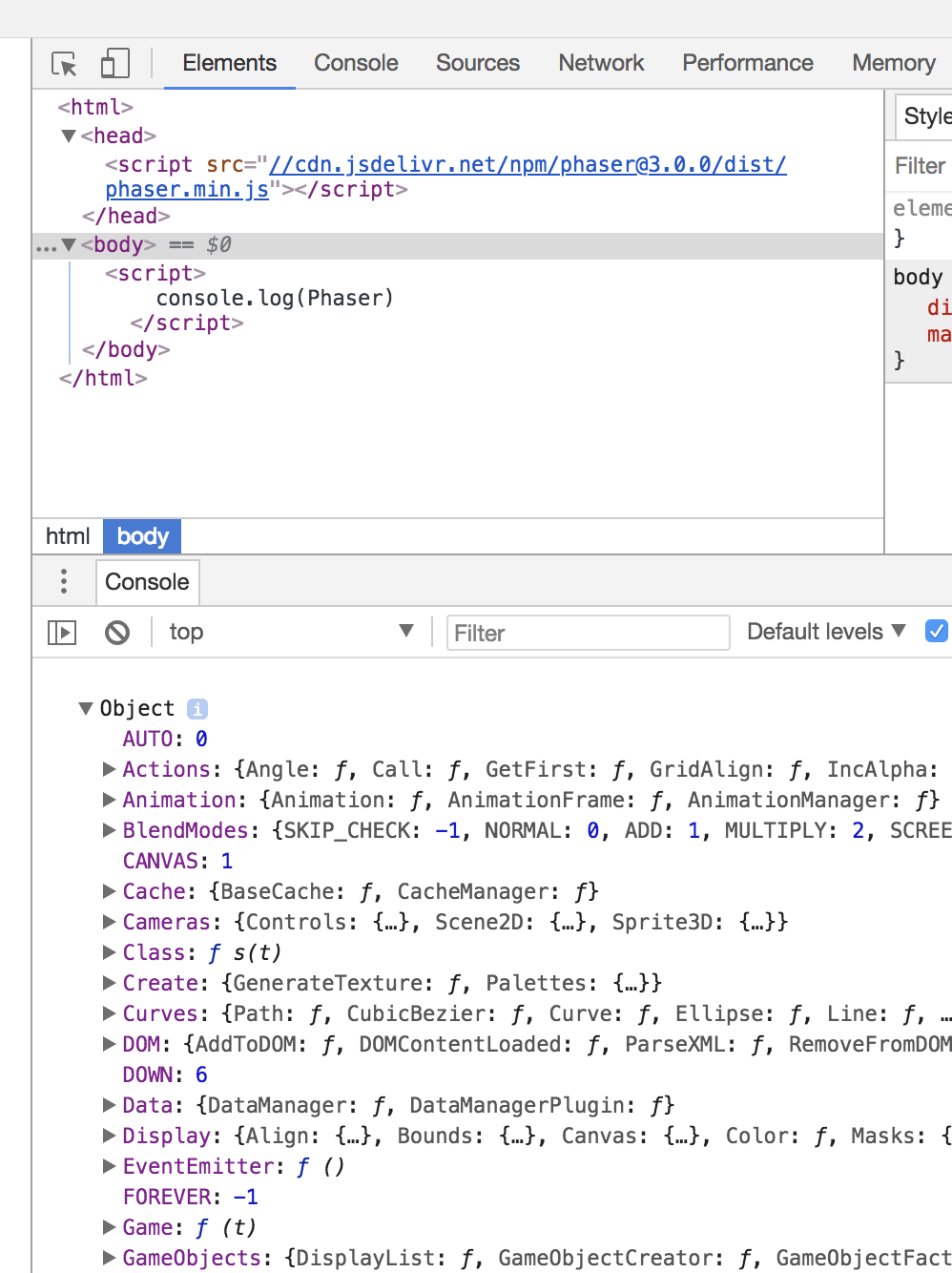The image size is (952, 1273).
Task: Focus the Styles Filter field
Action: point(921,166)
